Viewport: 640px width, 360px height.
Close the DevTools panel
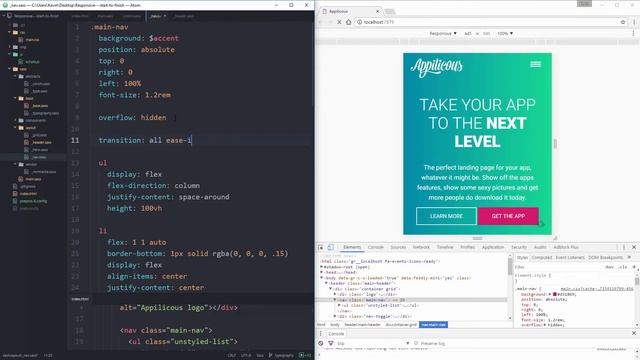(x=634, y=247)
